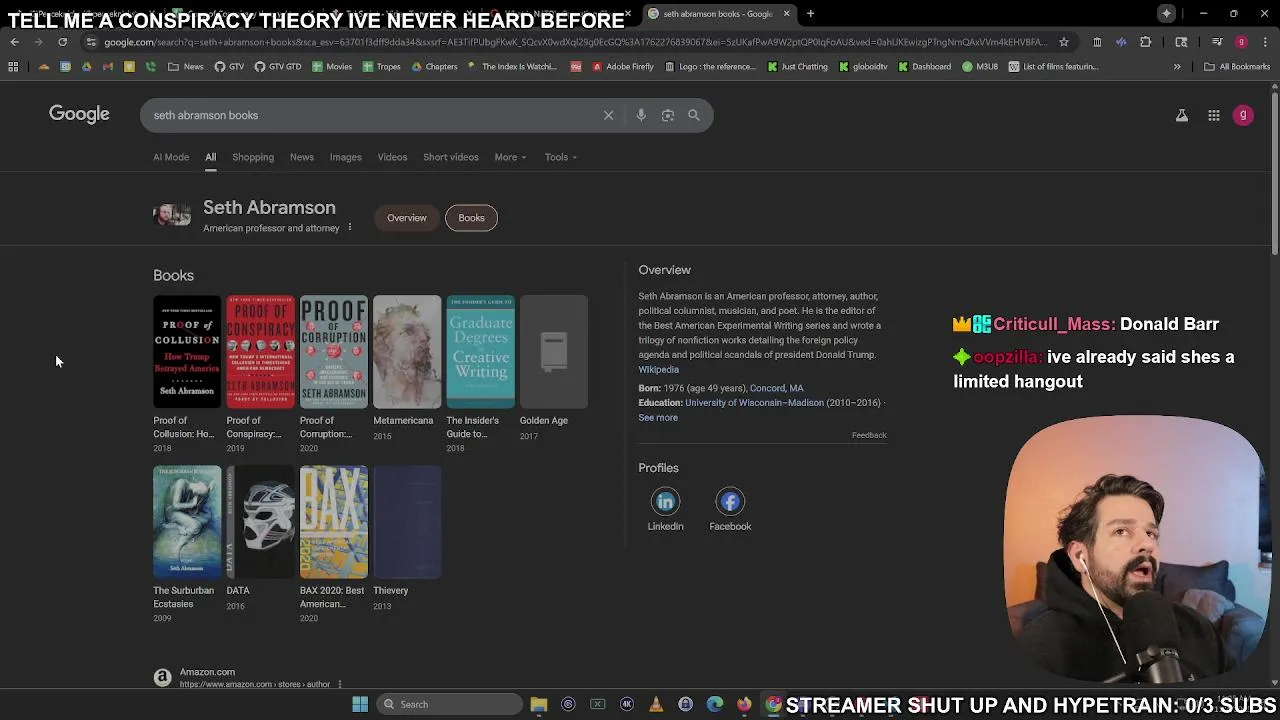Open options menu for the Amazon.com result

(x=340, y=684)
